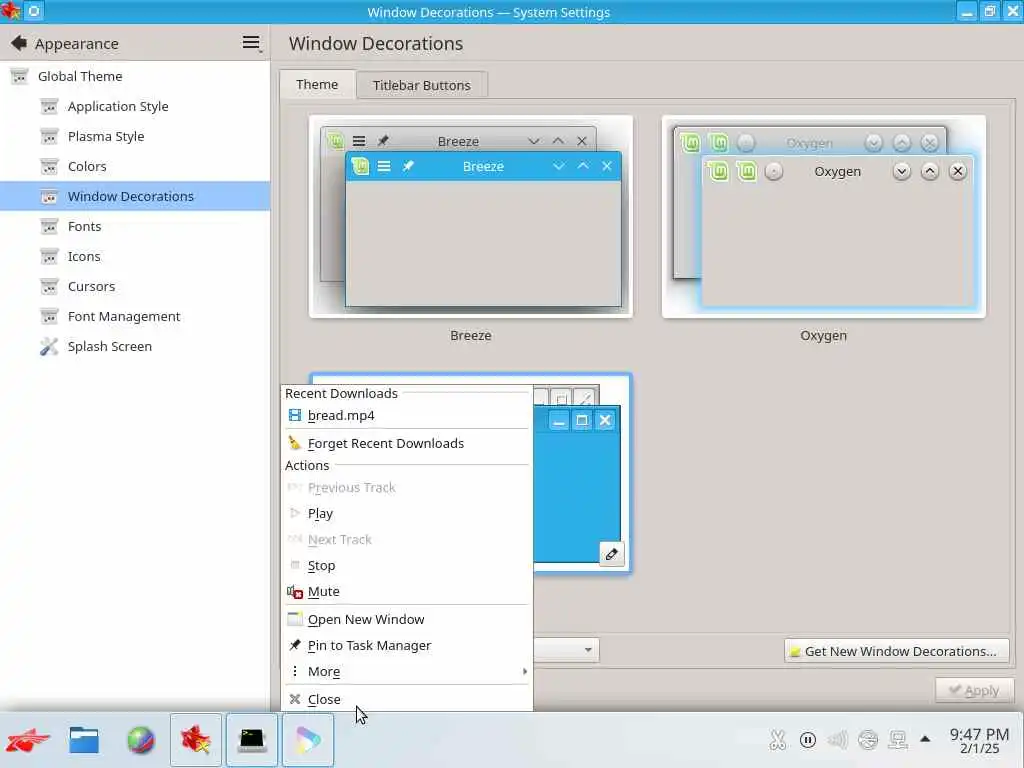Click Forget Recent Downloads

point(407,443)
